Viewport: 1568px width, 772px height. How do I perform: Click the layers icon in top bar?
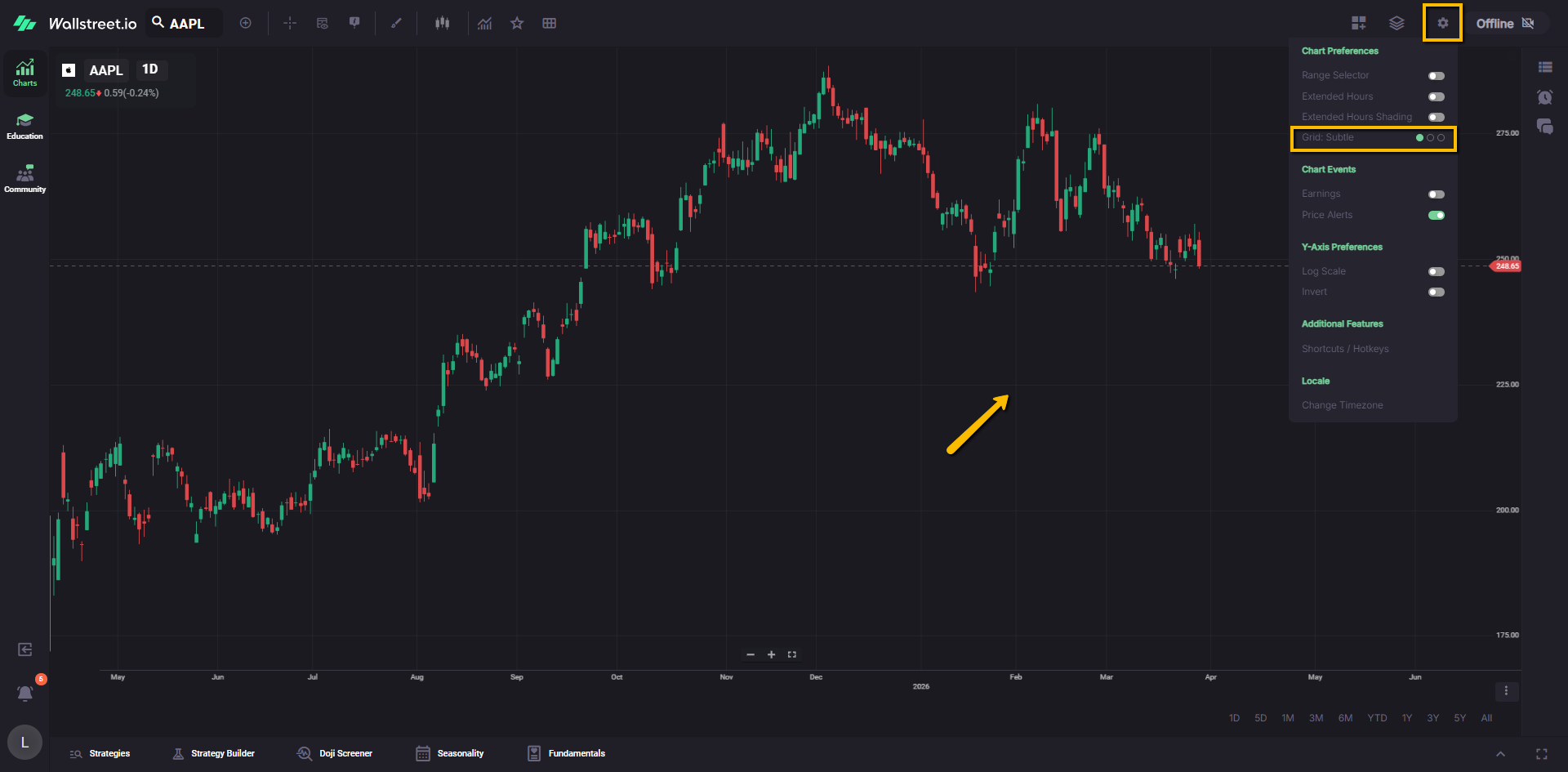[1396, 23]
